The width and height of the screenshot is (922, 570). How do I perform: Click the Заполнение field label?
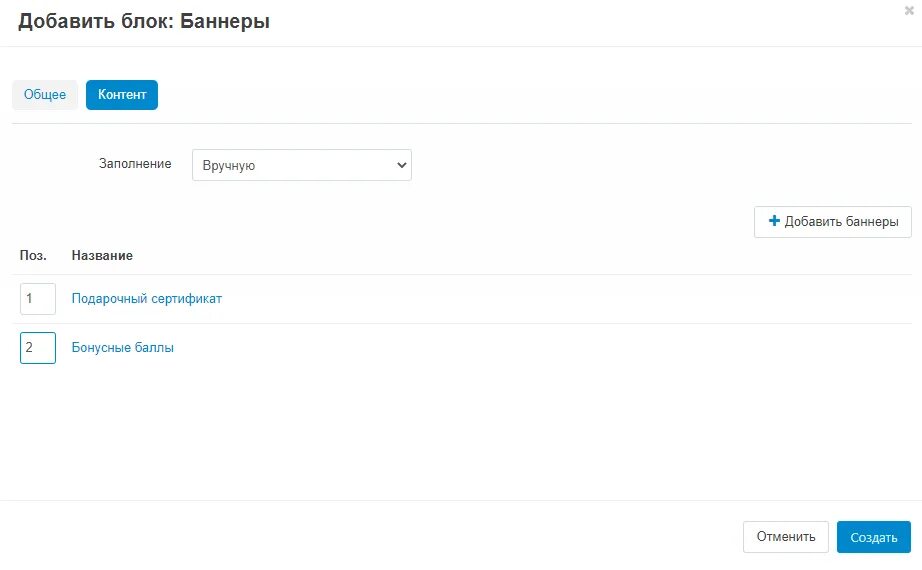point(135,164)
